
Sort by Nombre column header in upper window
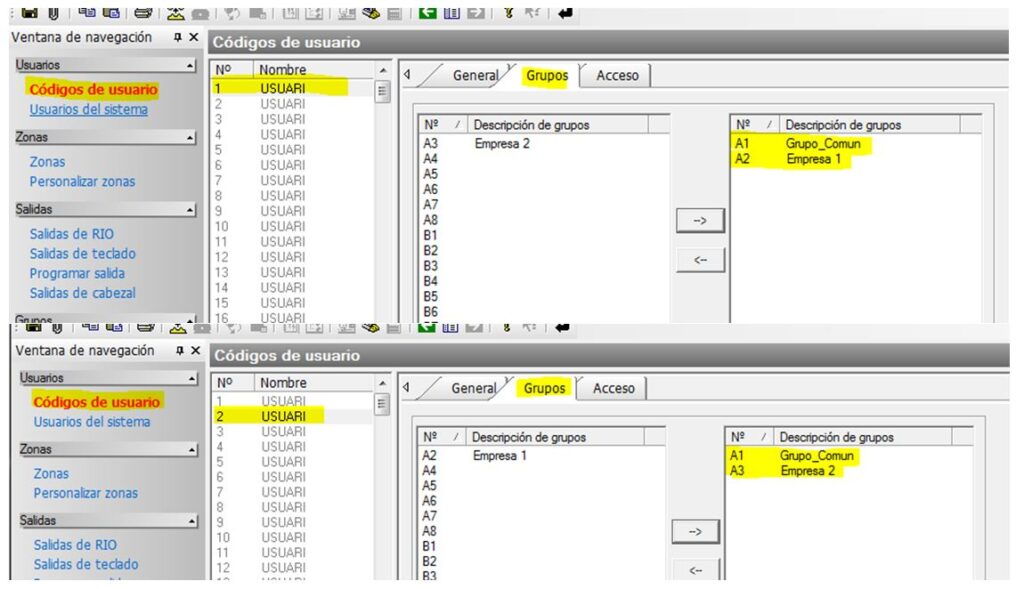pos(313,69)
